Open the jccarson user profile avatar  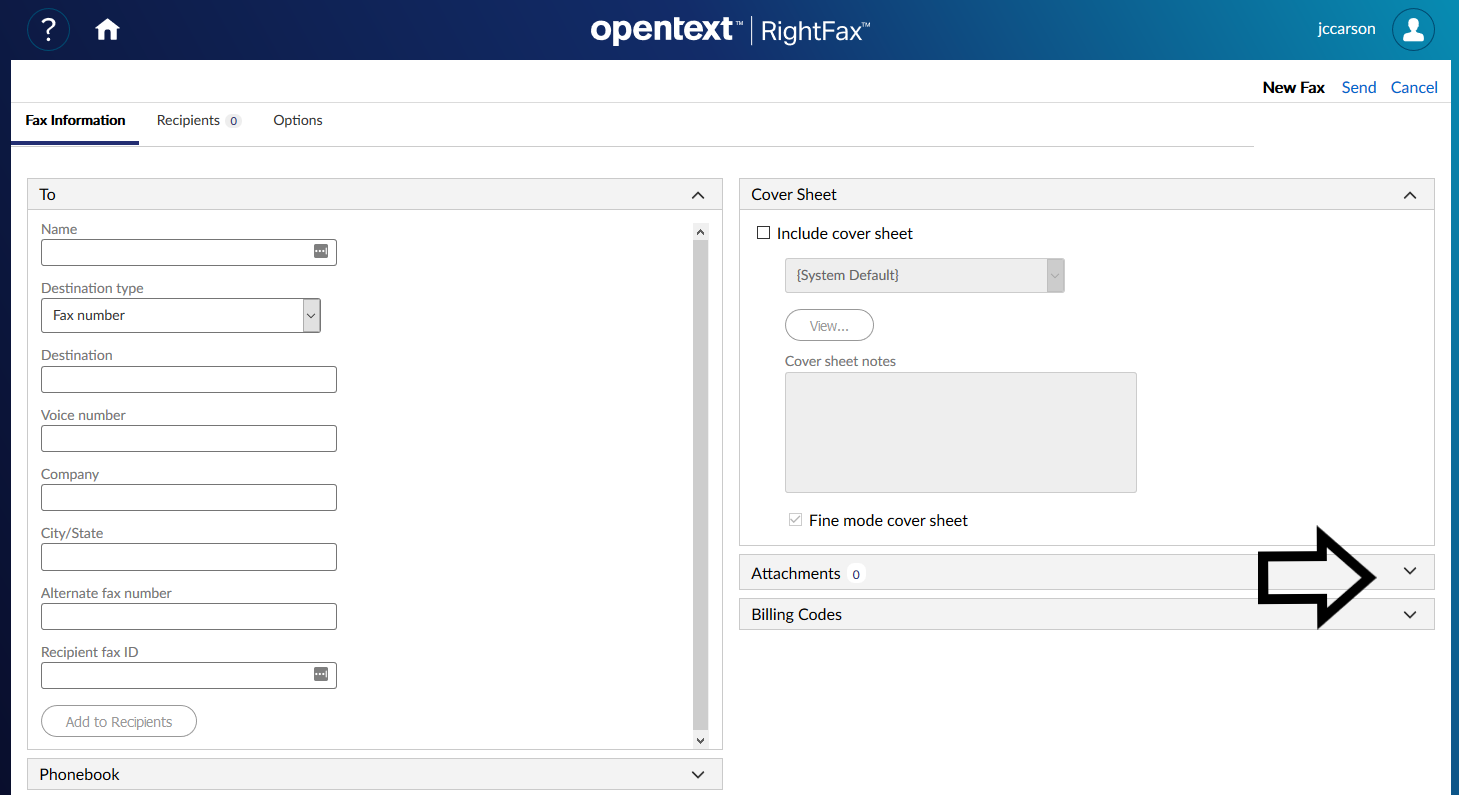click(1413, 30)
